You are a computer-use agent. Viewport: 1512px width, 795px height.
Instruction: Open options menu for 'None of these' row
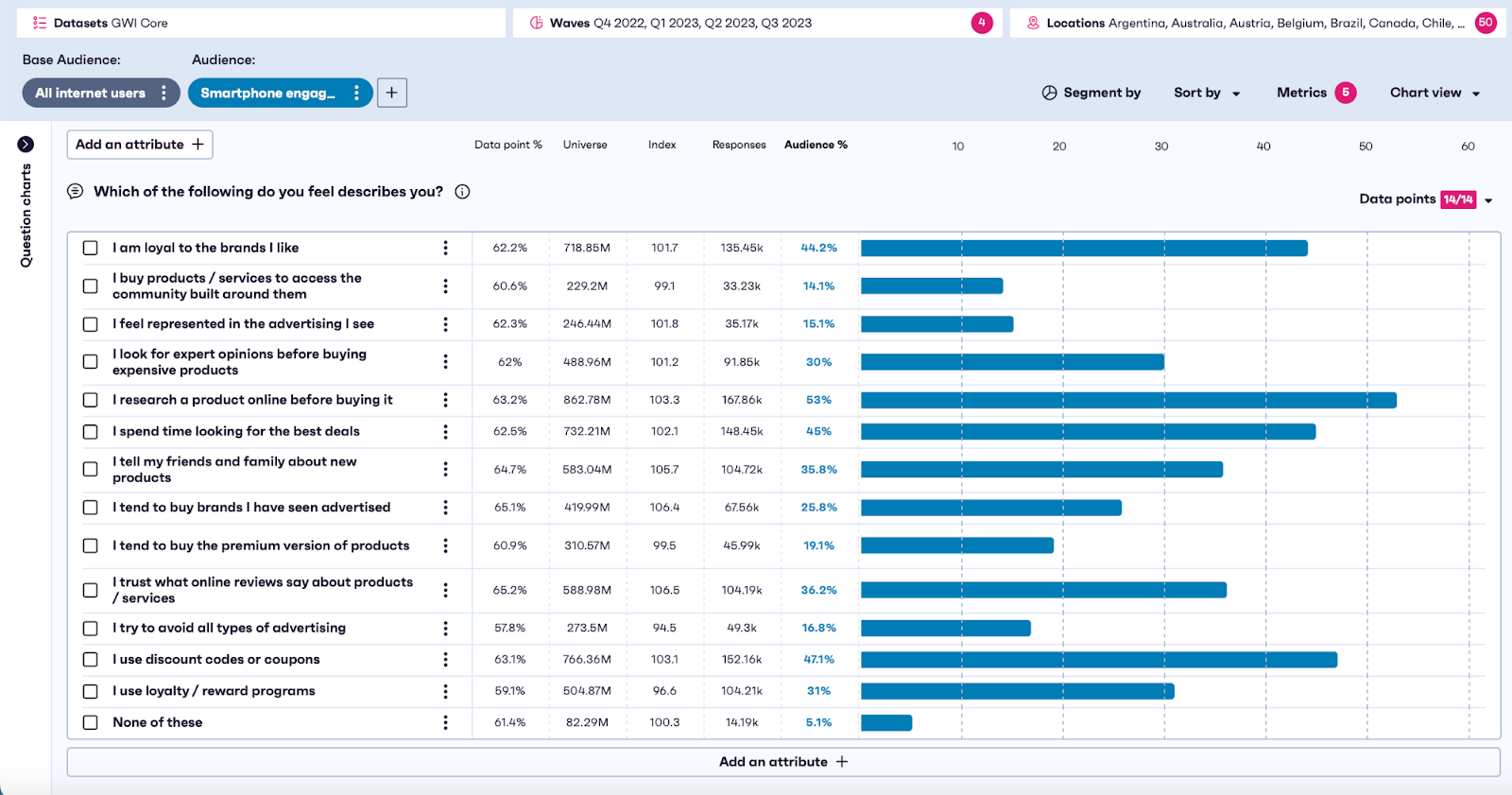(x=445, y=722)
